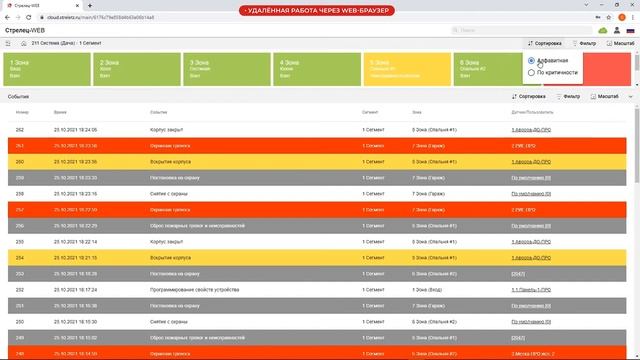The width and height of the screenshot is (640, 360).
Task: Open sensor link in yellow event row 260
Action: click(x=531, y=162)
